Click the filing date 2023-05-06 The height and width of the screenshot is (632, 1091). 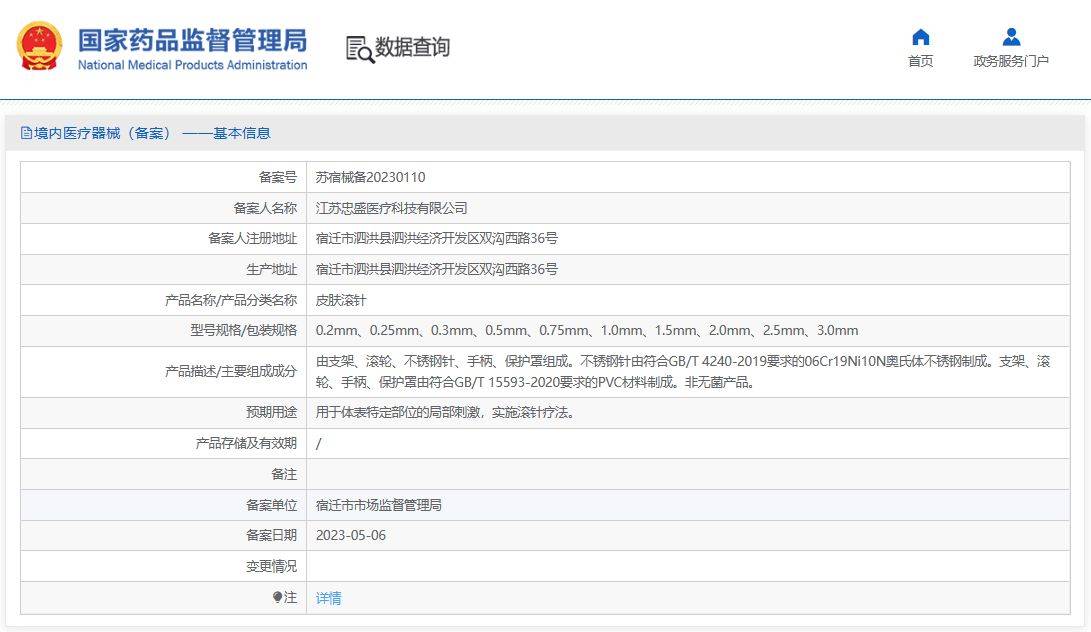[350, 535]
